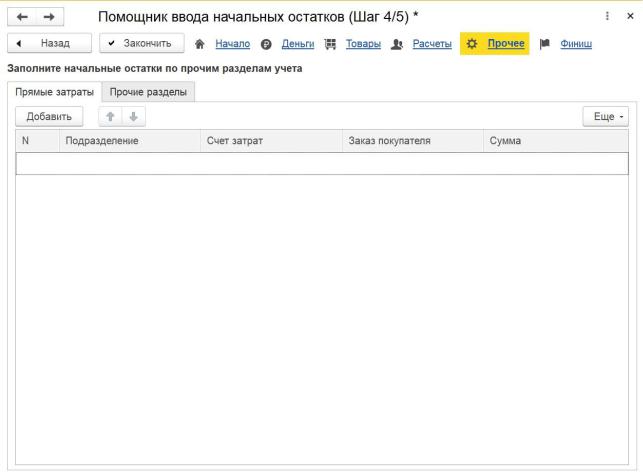
Task: Click the Добавить button
Action: tap(49, 116)
